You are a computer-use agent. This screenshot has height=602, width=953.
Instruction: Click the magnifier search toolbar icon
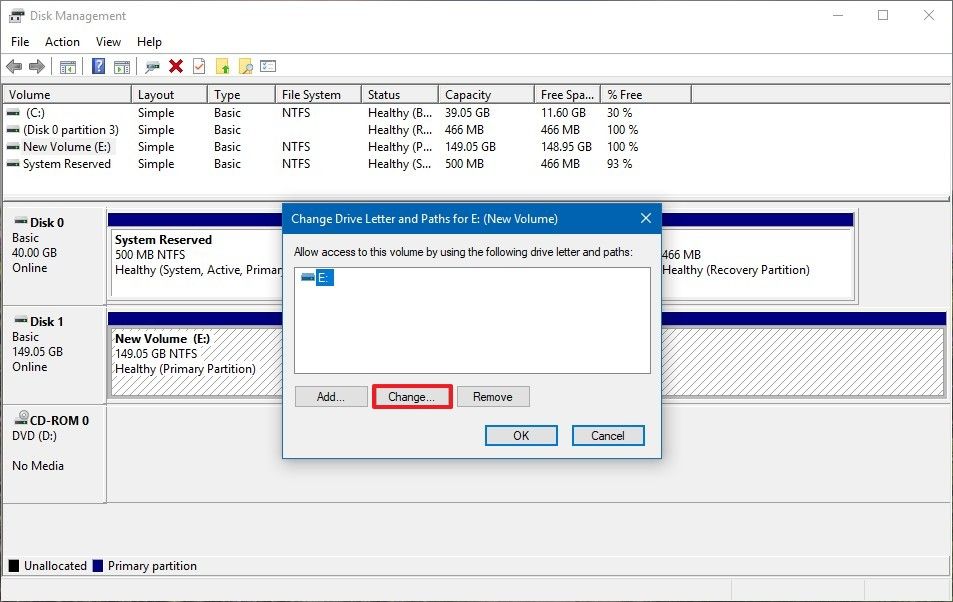tap(246, 66)
